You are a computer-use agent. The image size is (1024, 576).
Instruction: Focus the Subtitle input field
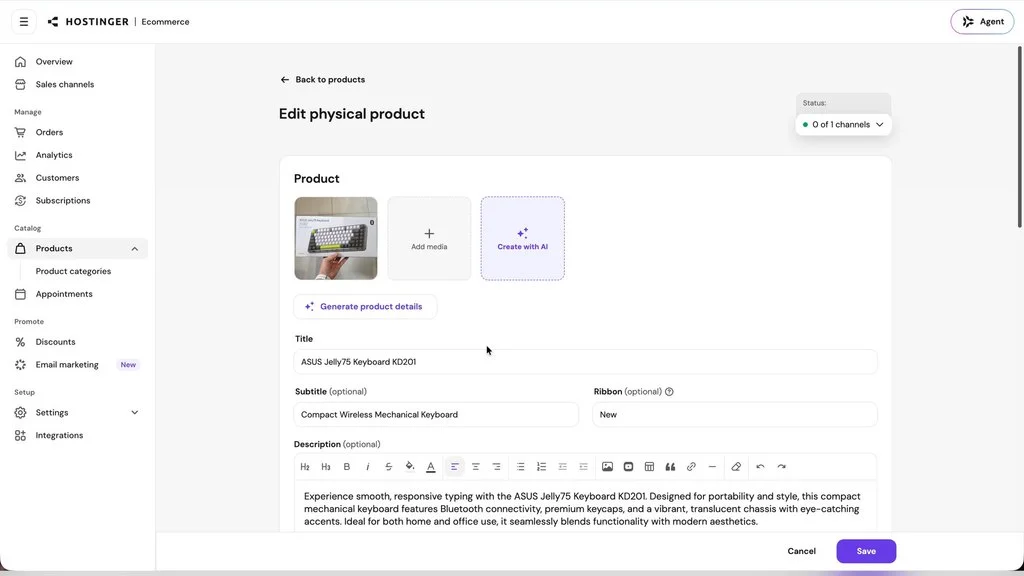point(436,415)
